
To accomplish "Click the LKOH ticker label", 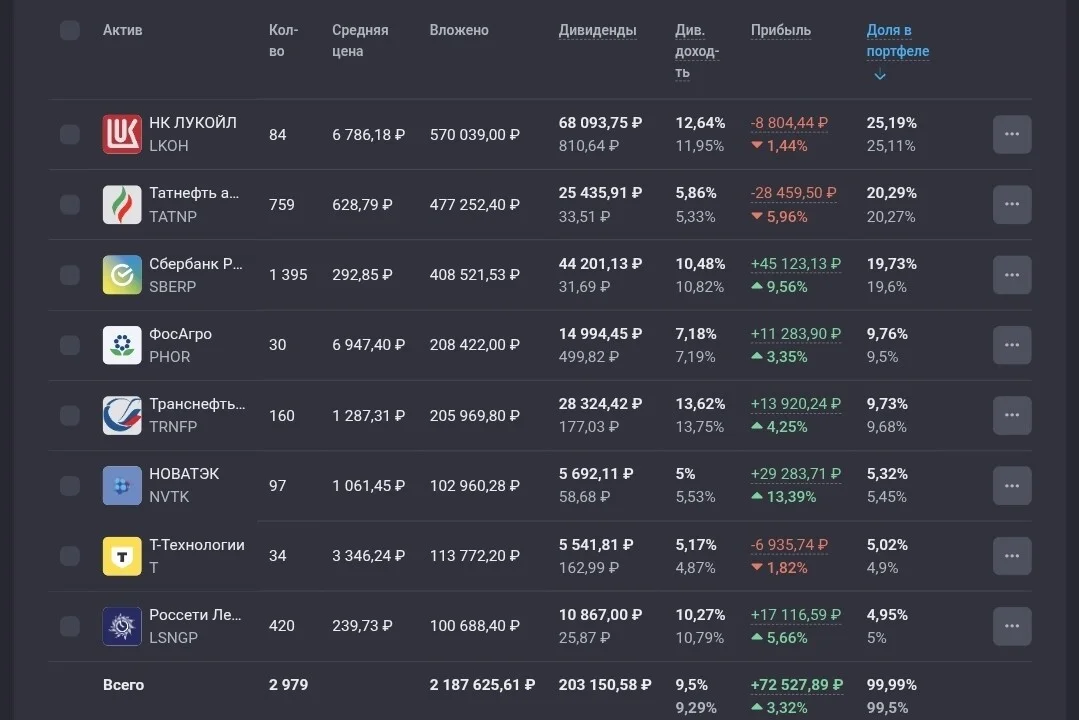I will [169, 146].
